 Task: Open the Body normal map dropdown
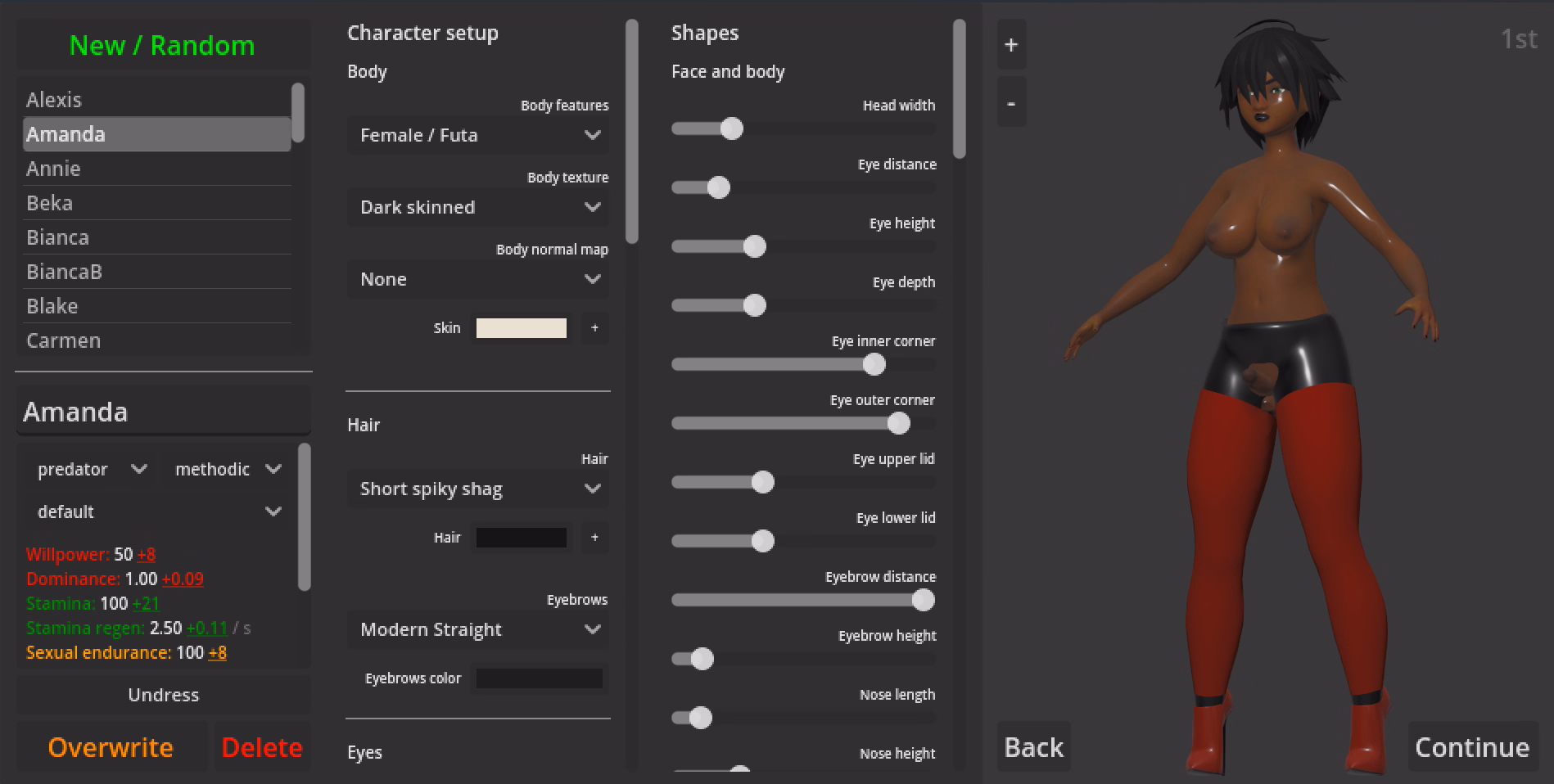(479, 279)
